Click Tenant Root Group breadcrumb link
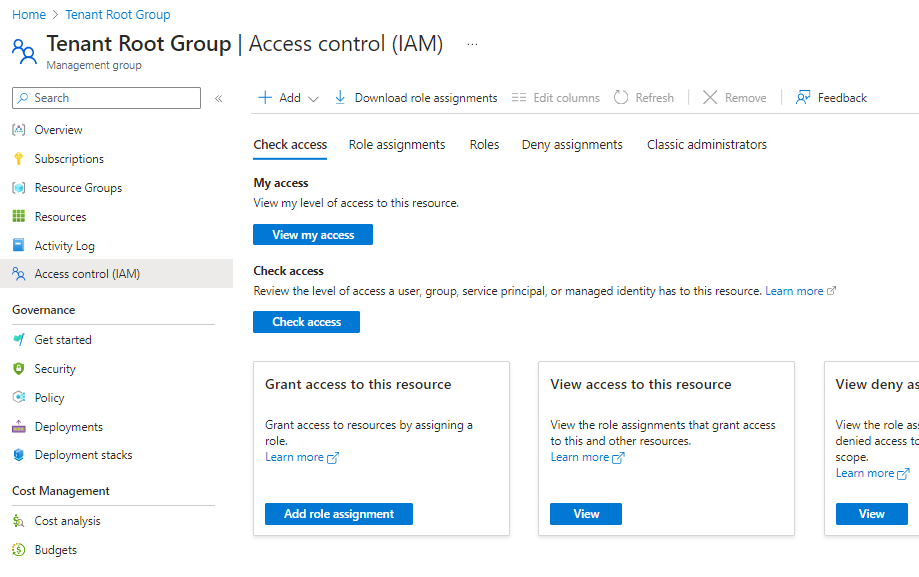 click(x=118, y=15)
